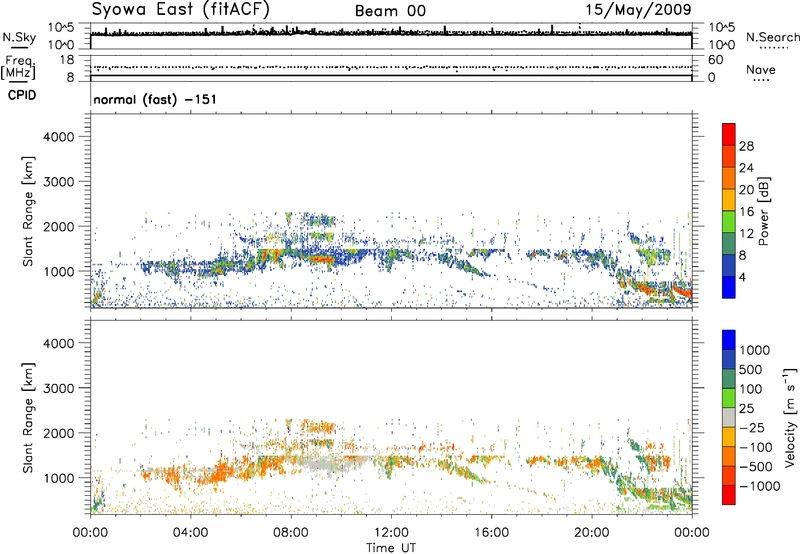The width and height of the screenshot is (800, 554).
Task: Select the "Velocity [m s-1]" colorbar title
Action: coord(790,417)
